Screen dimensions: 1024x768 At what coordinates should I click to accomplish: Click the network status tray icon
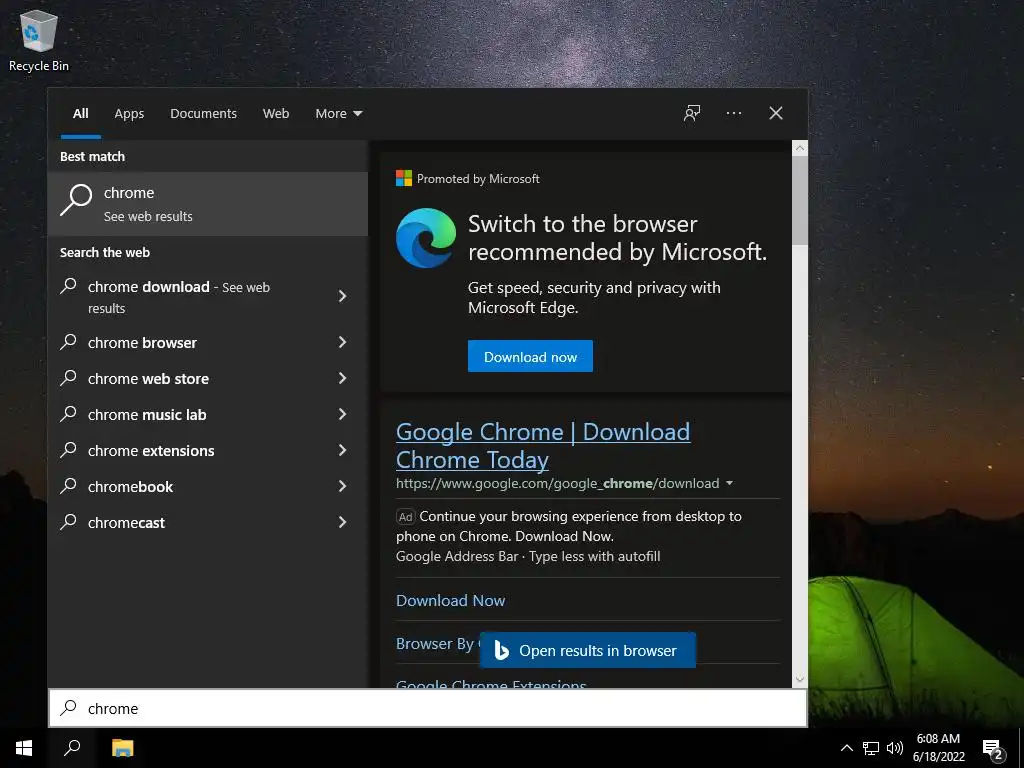pyautogui.click(x=871, y=748)
